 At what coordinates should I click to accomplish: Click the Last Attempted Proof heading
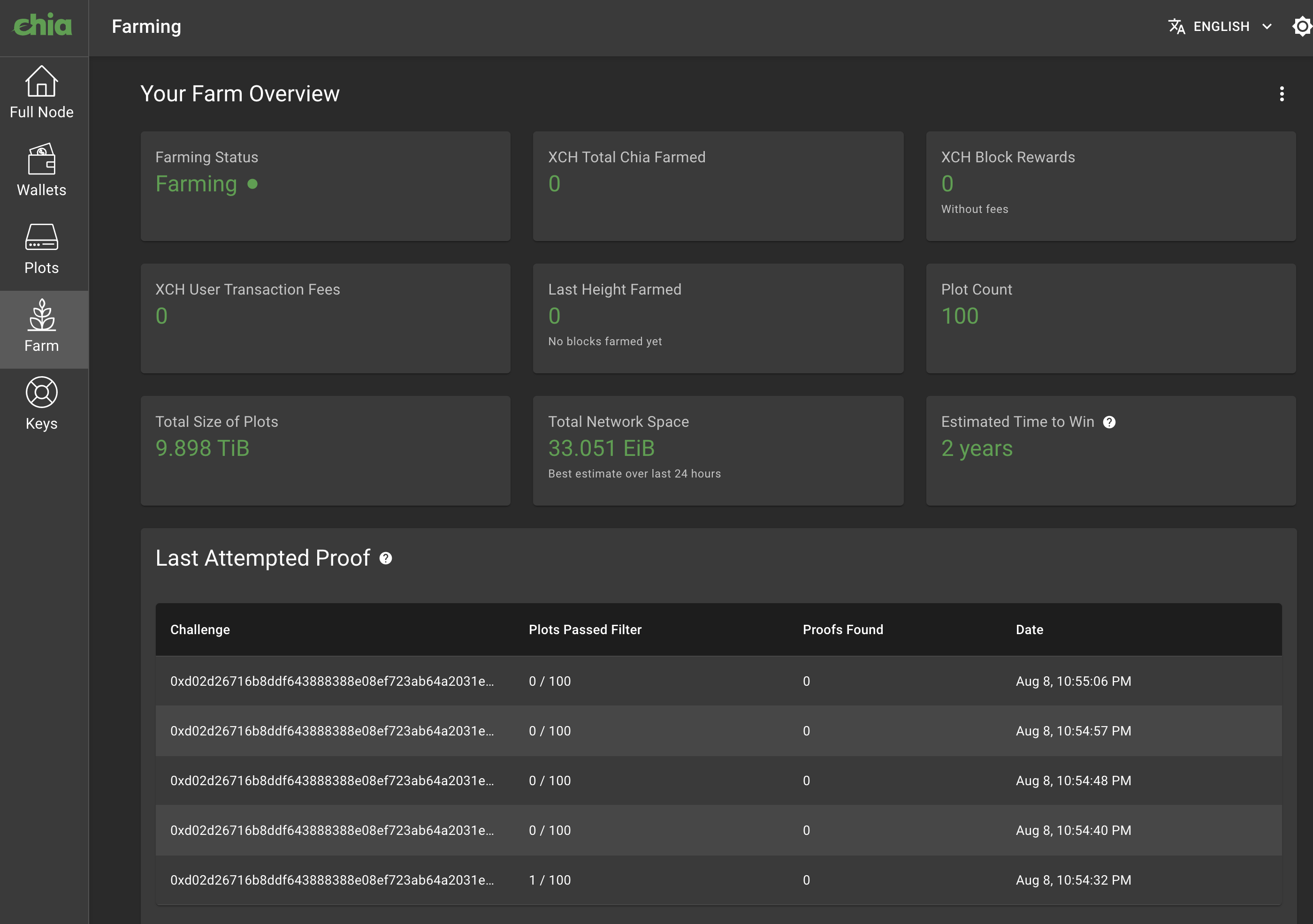pyautogui.click(x=263, y=558)
